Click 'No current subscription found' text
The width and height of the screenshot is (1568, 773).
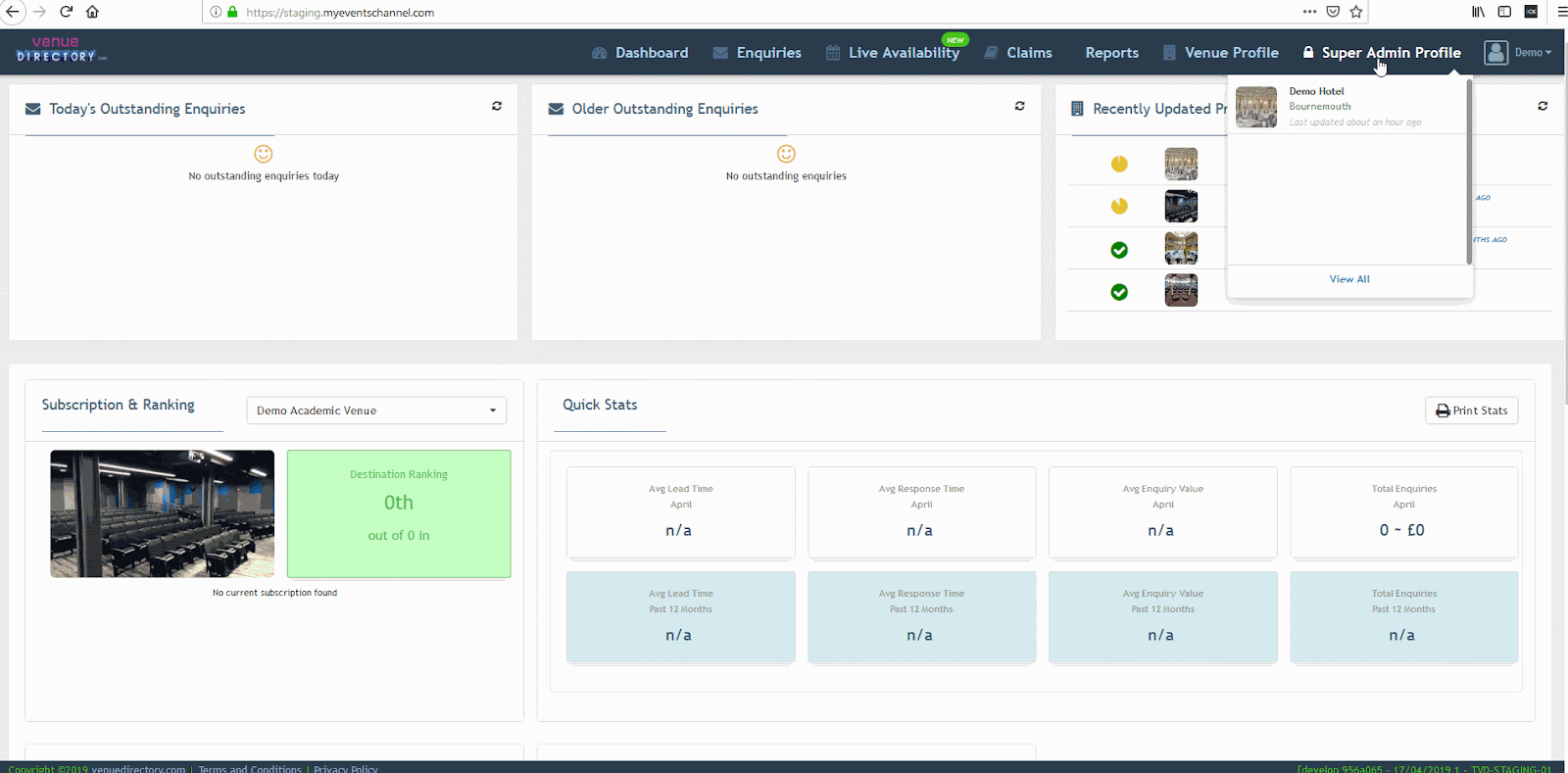274,593
